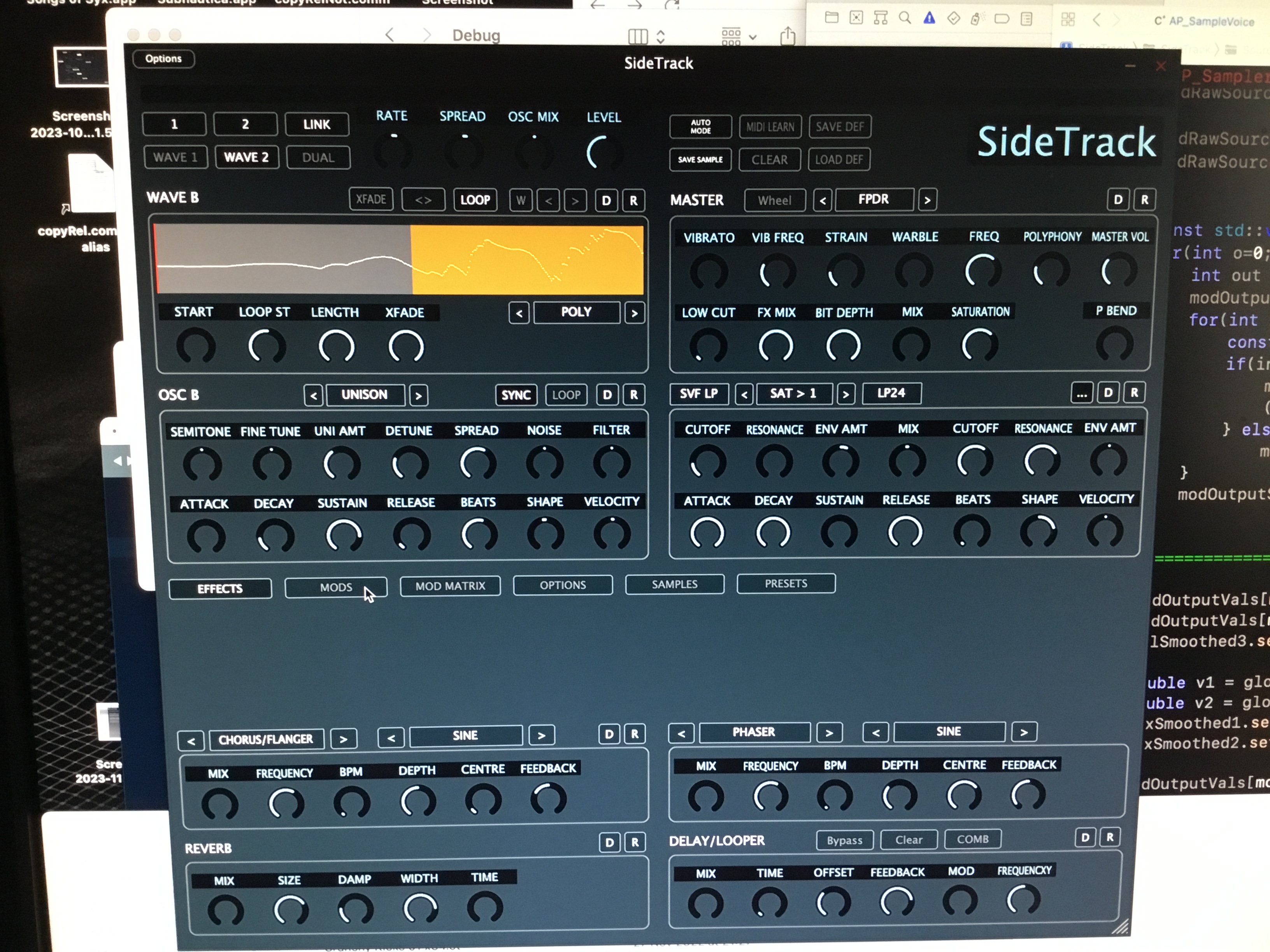Toggle LOOP in the WAVE B header
Viewport: 1270px width, 952px height.
[x=475, y=200]
